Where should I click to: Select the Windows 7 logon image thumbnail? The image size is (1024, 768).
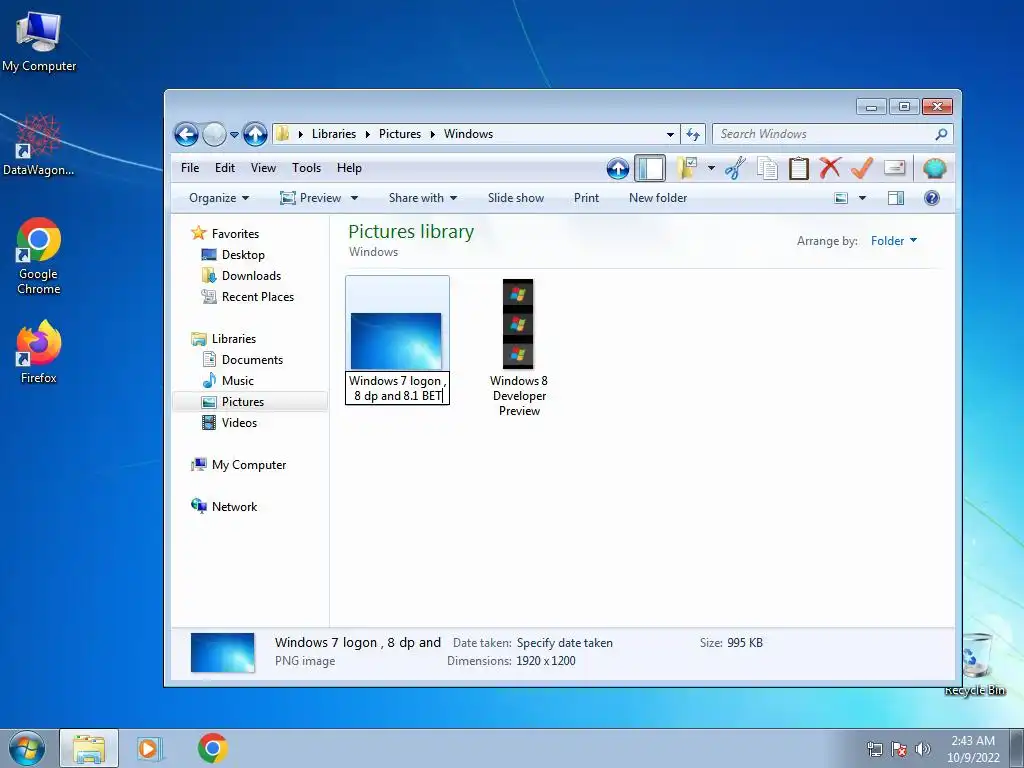[x=396, y=341]
